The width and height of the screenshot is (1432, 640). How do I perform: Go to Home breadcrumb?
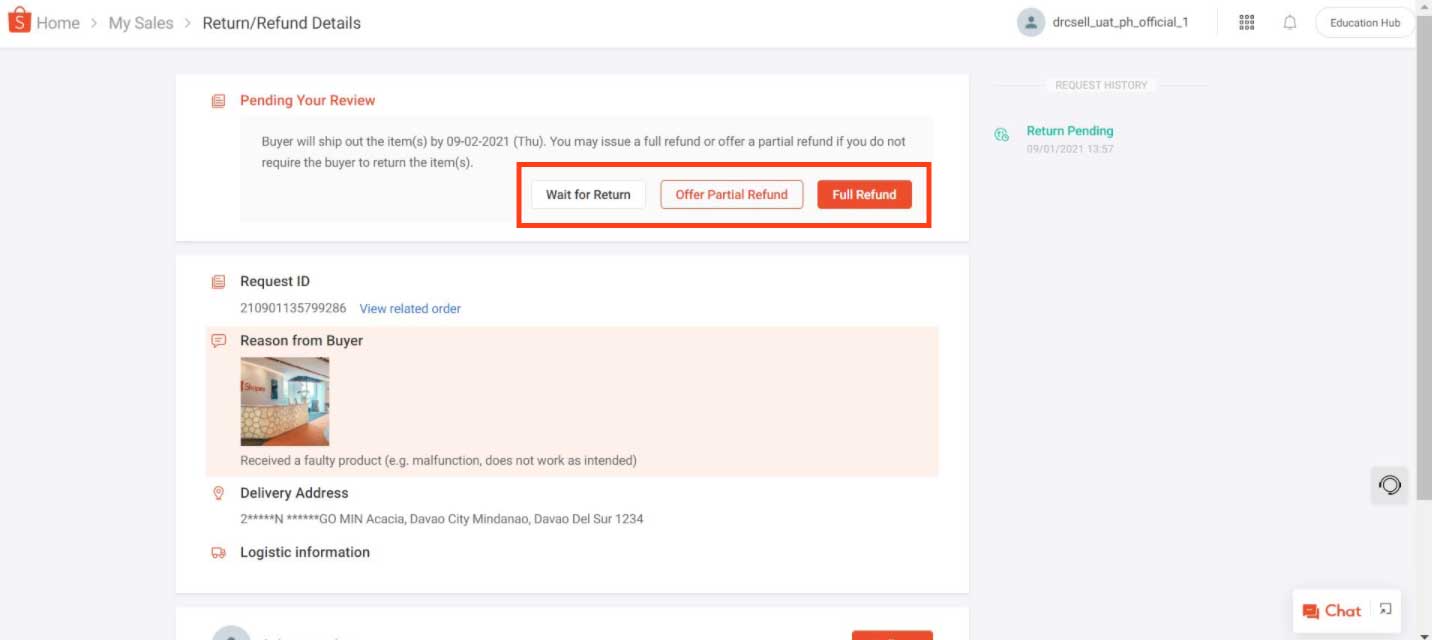pyautogui.click(x=58, y=23)
